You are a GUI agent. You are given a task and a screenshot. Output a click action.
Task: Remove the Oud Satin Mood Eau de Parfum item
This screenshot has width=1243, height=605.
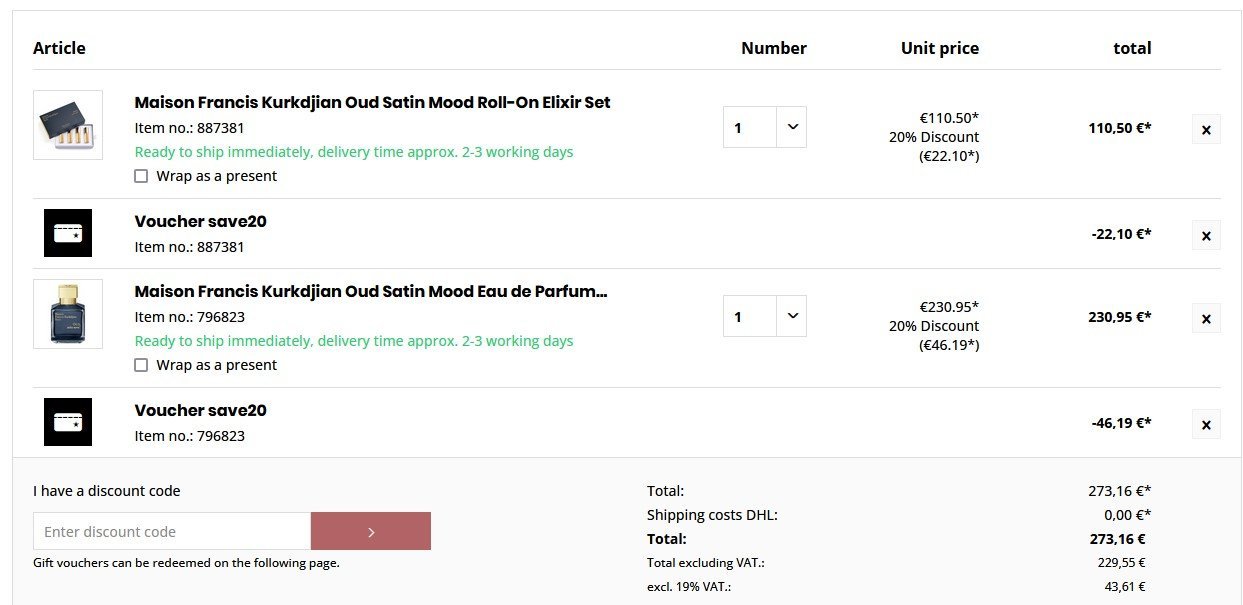(x=1206, y=318)
